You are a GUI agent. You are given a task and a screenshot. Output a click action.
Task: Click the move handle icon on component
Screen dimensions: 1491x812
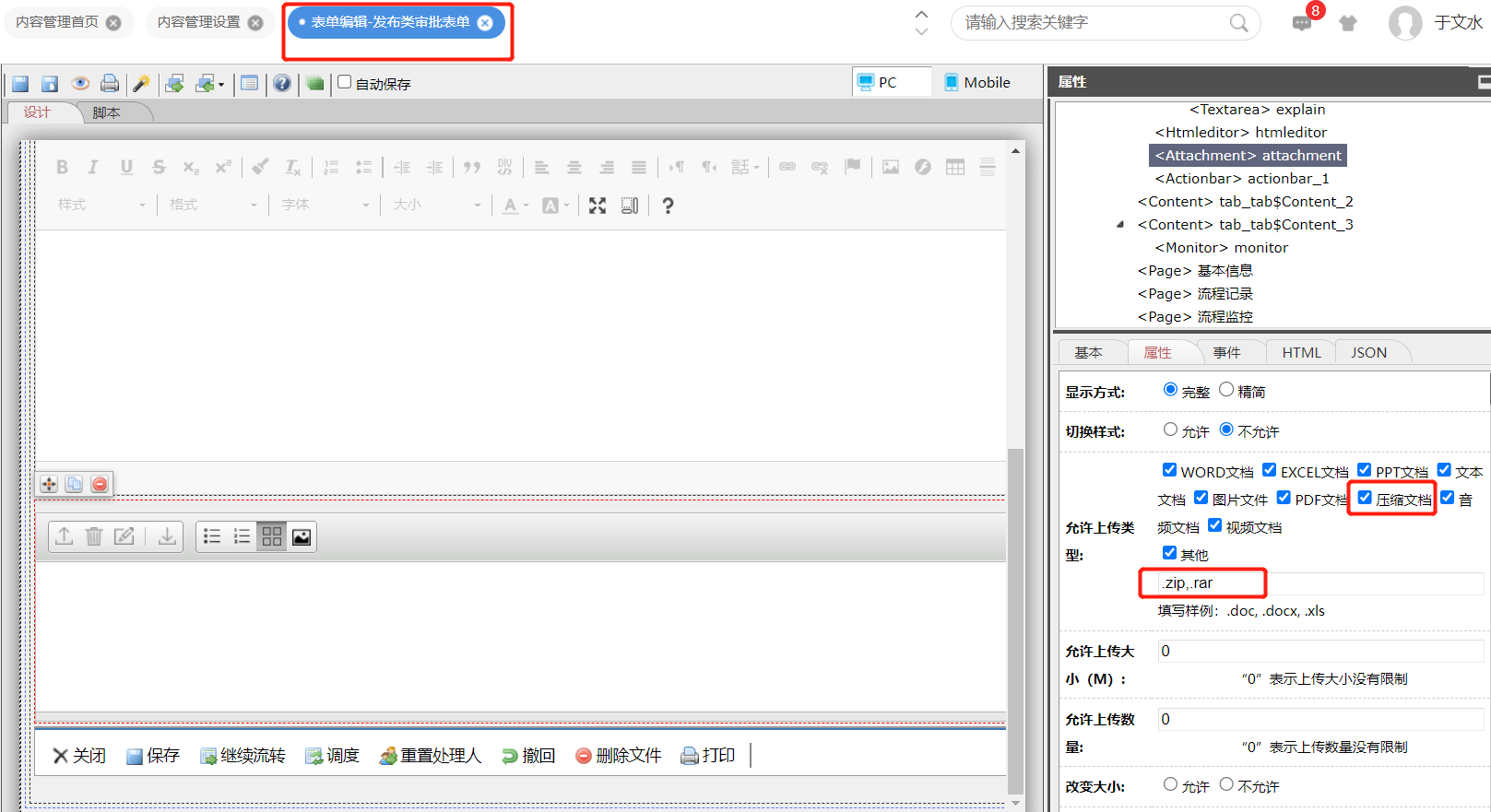pyautogui.click(x=49, y=484)
